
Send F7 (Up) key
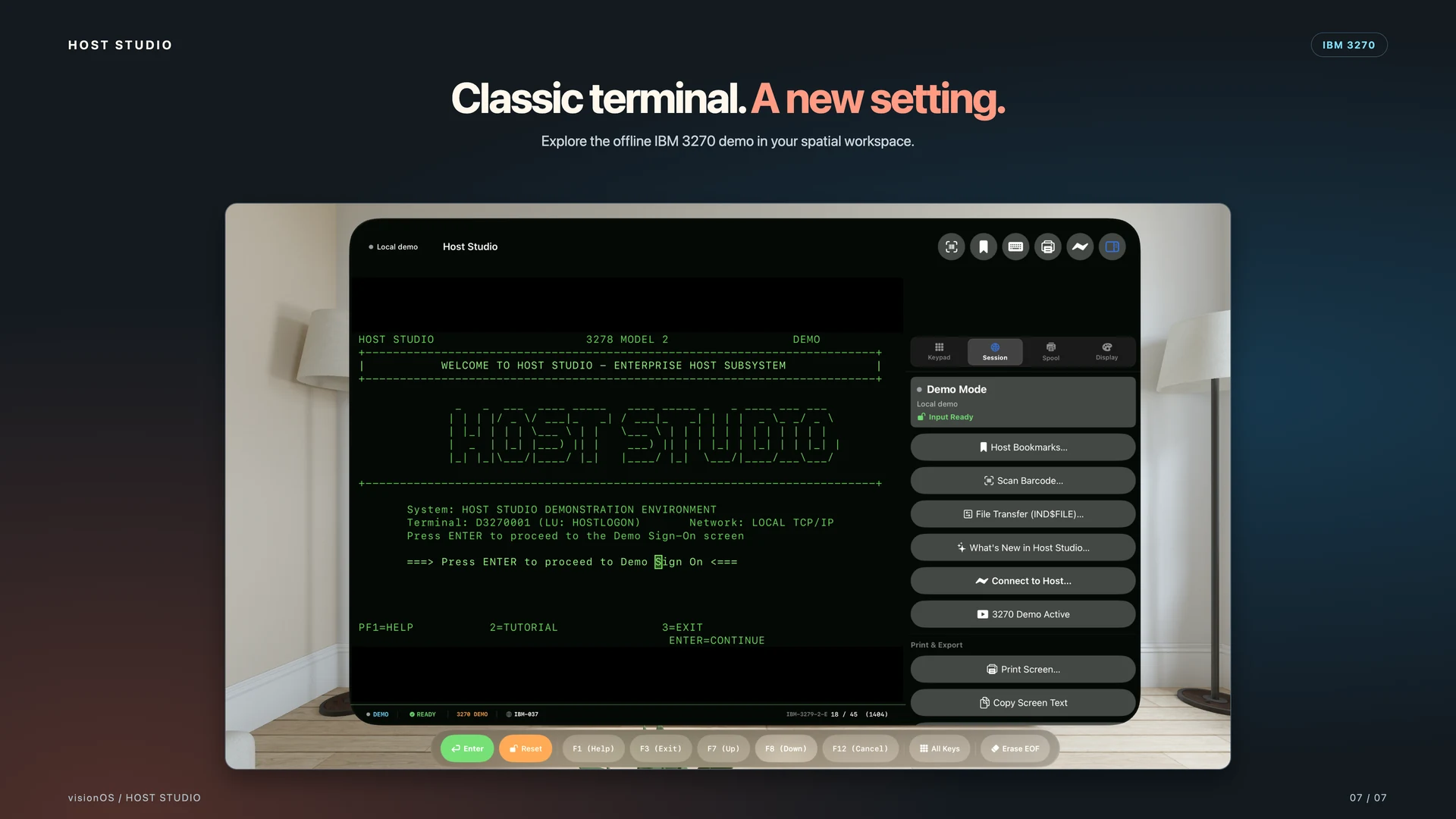[x=723, y=748]
